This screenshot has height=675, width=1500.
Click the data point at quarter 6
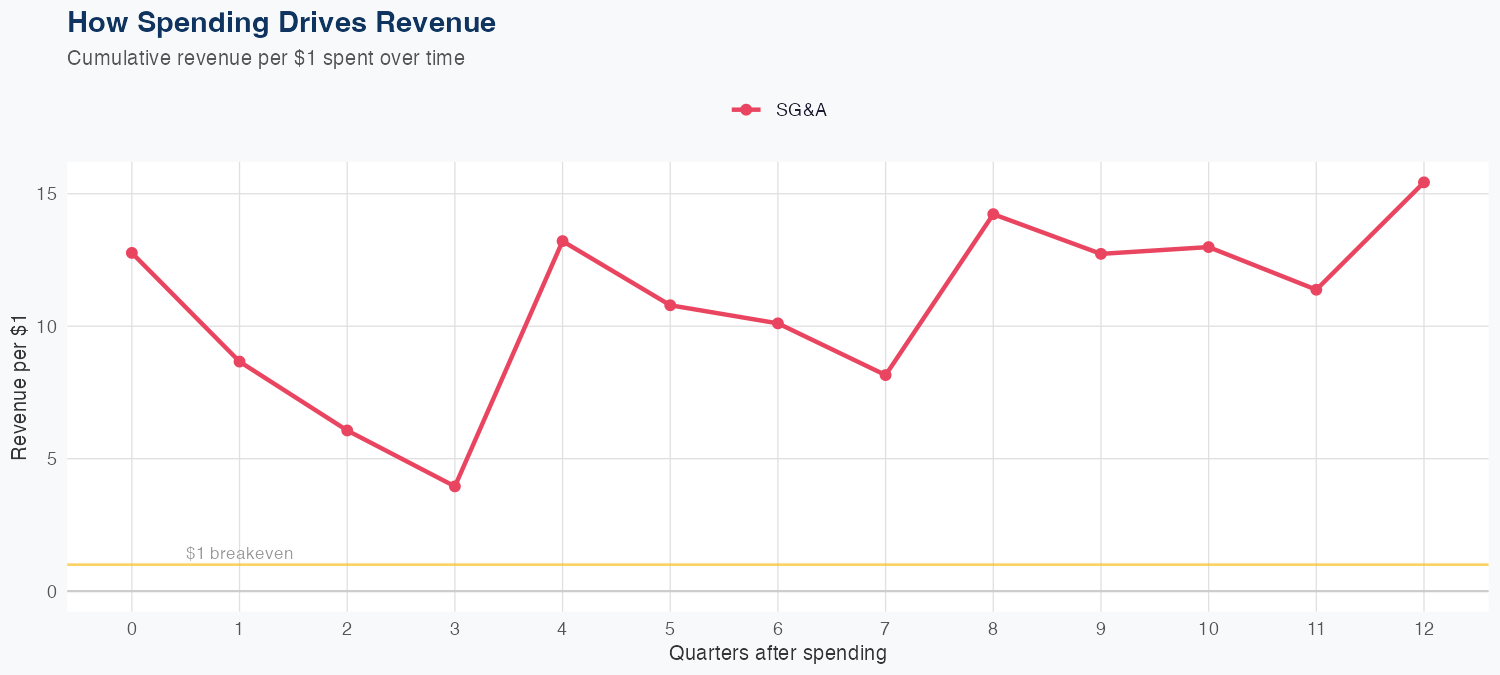778,323
